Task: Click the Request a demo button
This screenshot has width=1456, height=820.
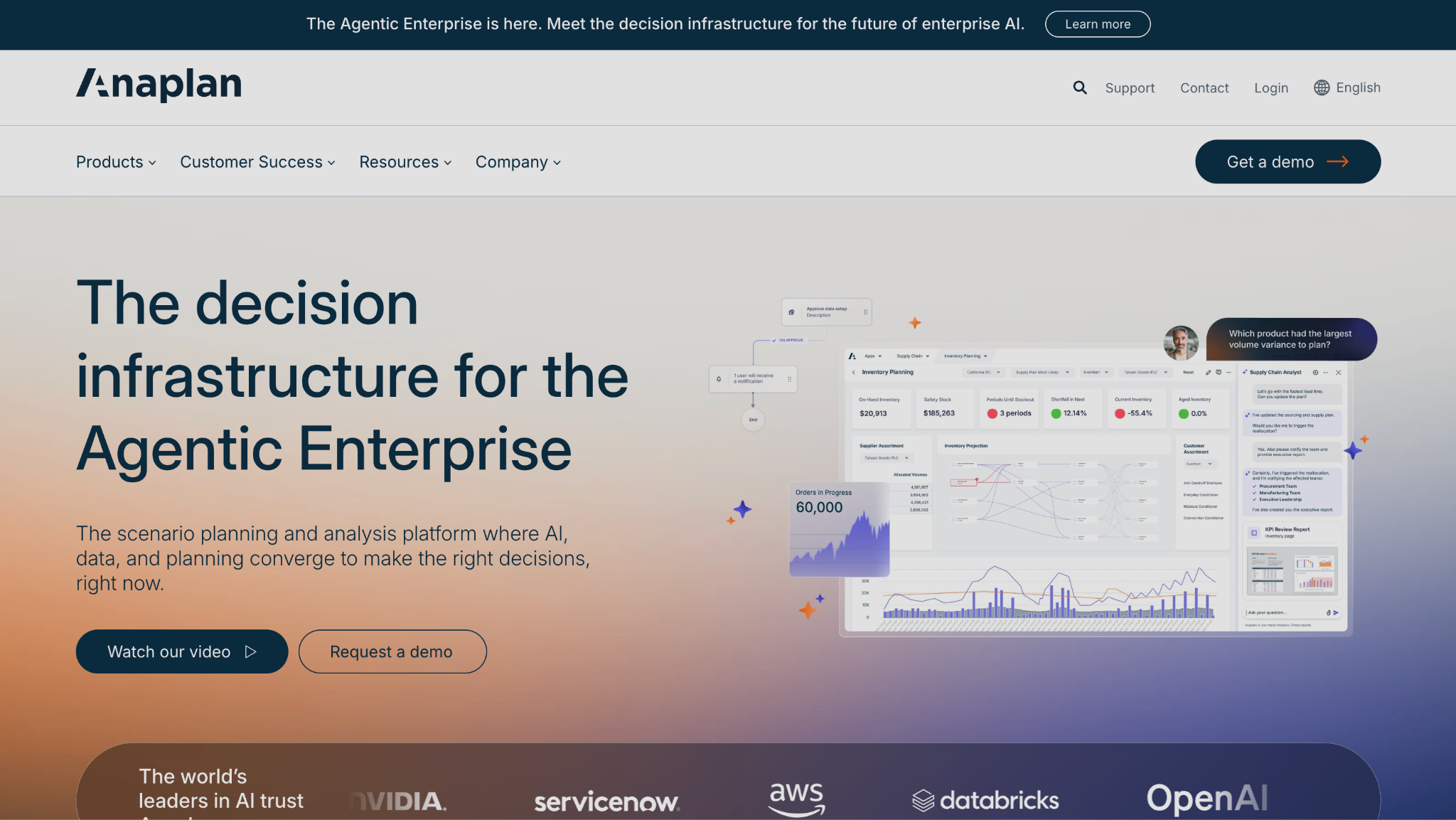Action: coord(392,651)
